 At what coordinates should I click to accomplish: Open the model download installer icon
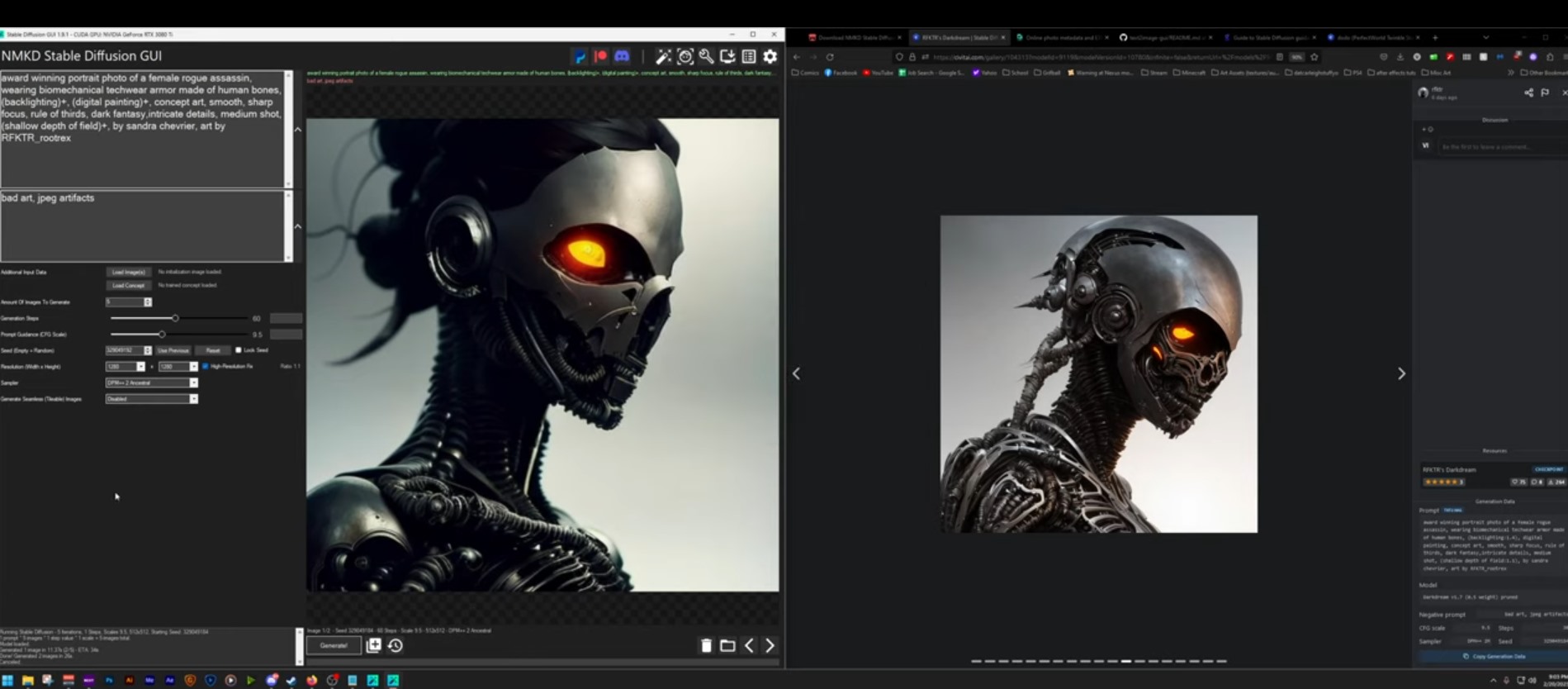(x=727, y=56)
